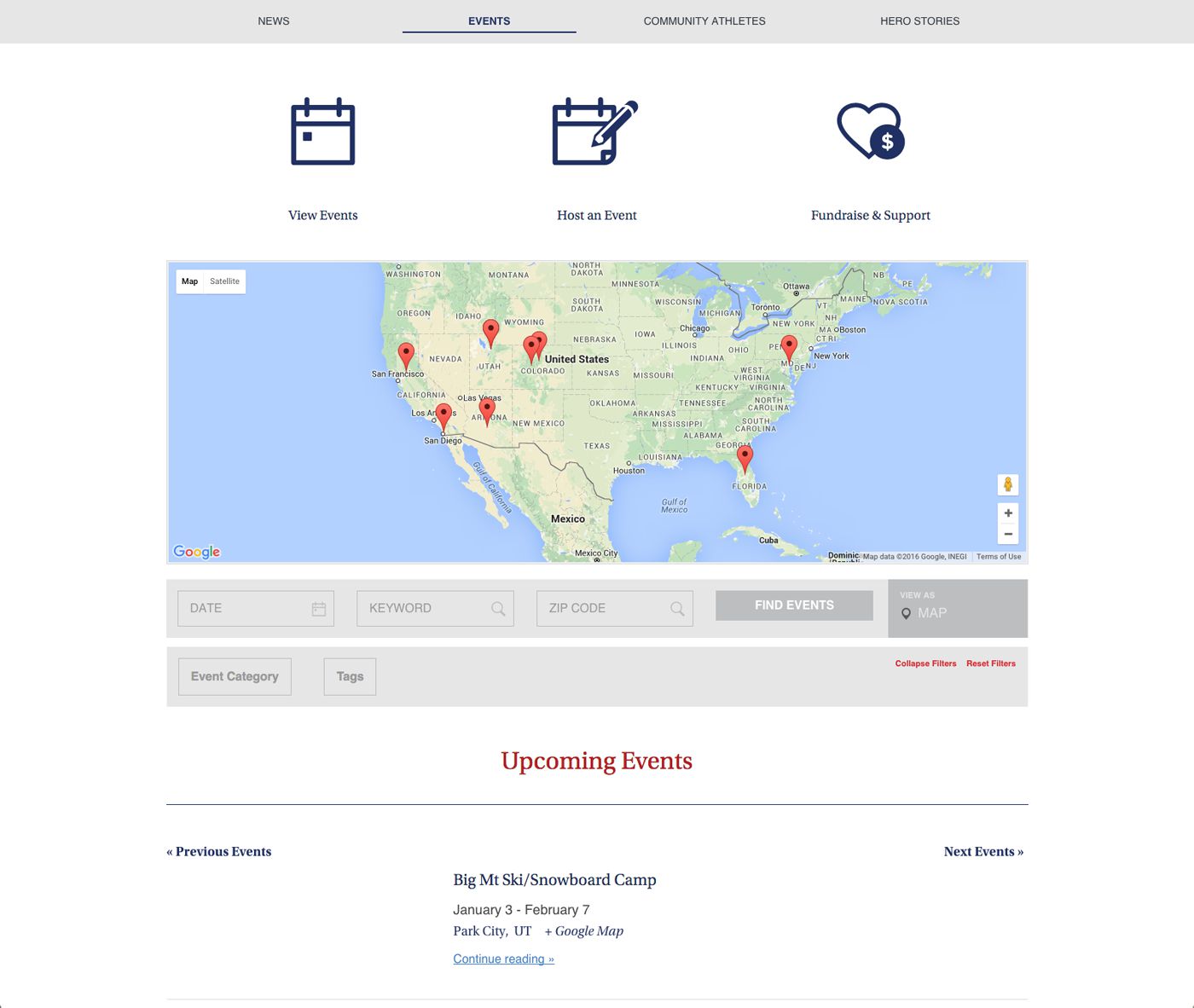This screenshot has width=1194, height=1008.
Task: Follow the Continue reading link for Big Mt camp
Action: click(503, 959)
